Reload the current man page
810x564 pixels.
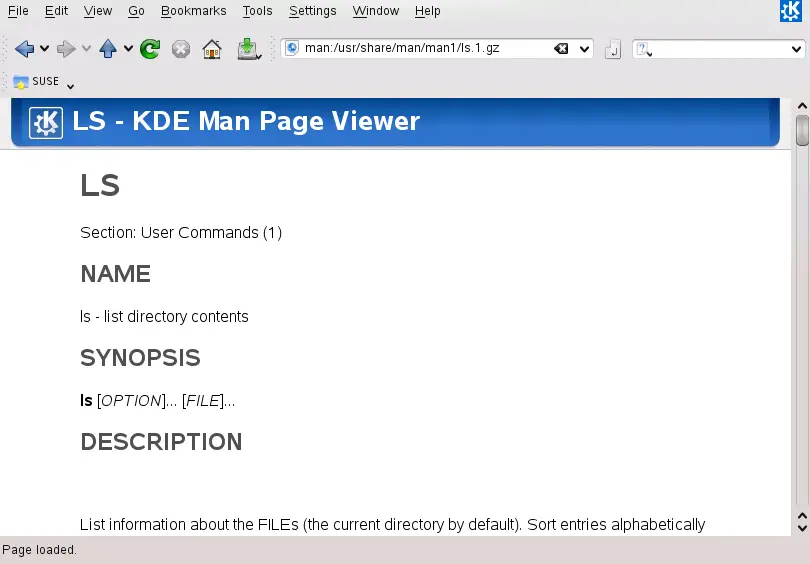(x=150, y=49)
